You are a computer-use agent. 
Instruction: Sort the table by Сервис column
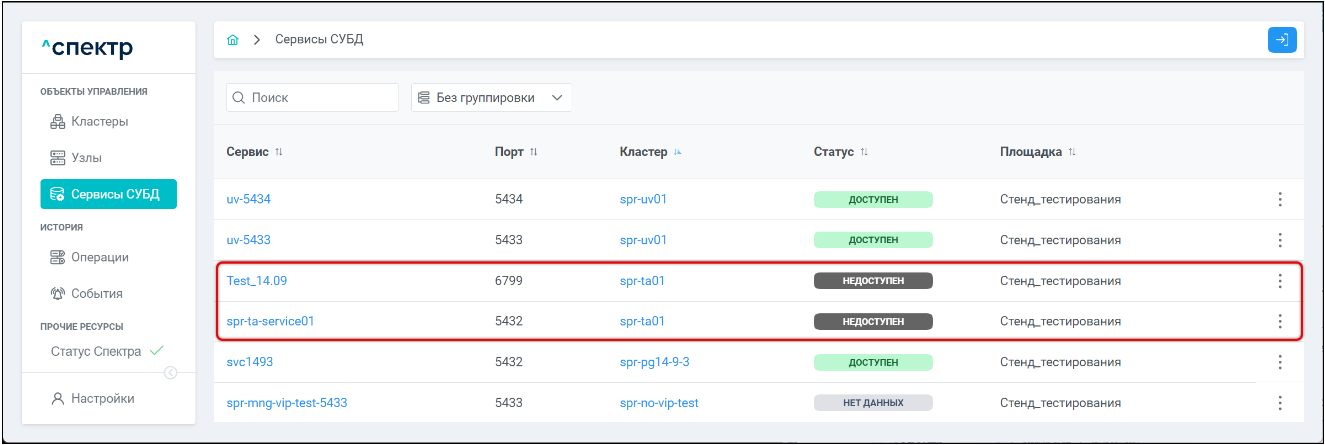tap(279, 152)
